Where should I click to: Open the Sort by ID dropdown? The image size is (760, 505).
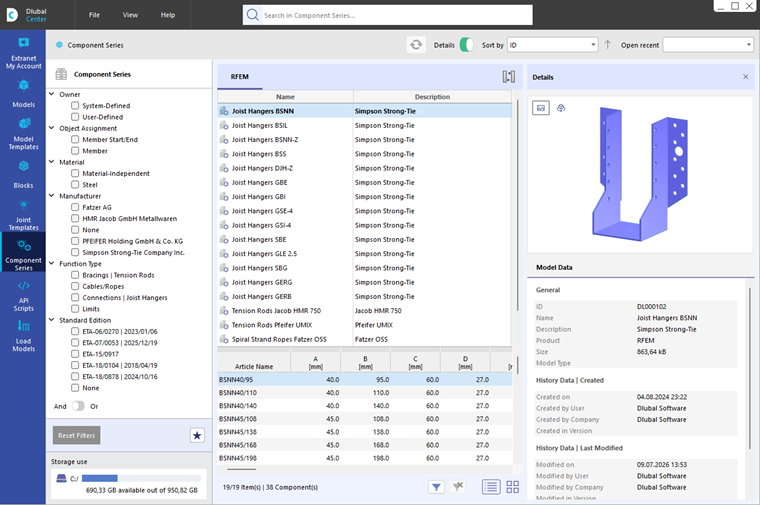coord(553,45)
